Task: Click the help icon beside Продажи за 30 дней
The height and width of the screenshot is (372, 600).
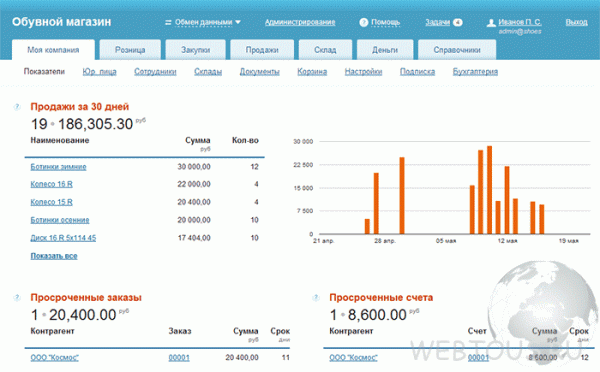Action: tap(17, 107)
